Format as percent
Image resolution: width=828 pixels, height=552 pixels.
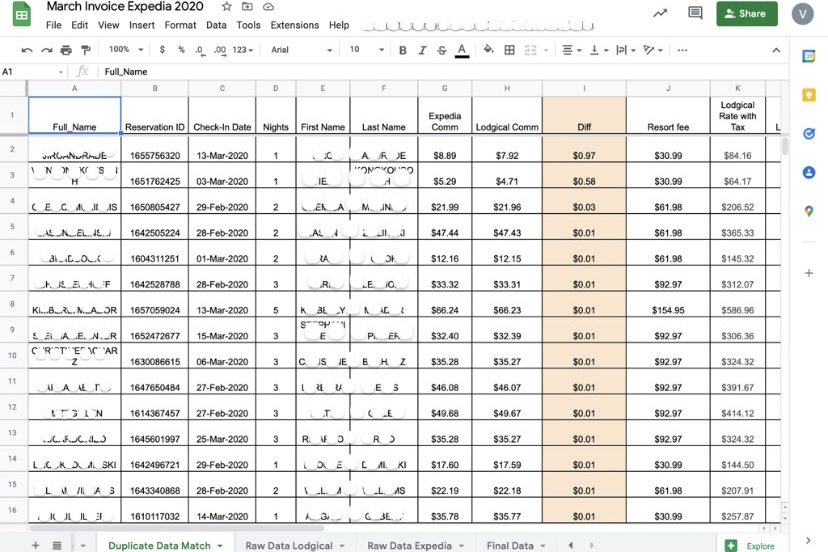(x=181, y=50)
